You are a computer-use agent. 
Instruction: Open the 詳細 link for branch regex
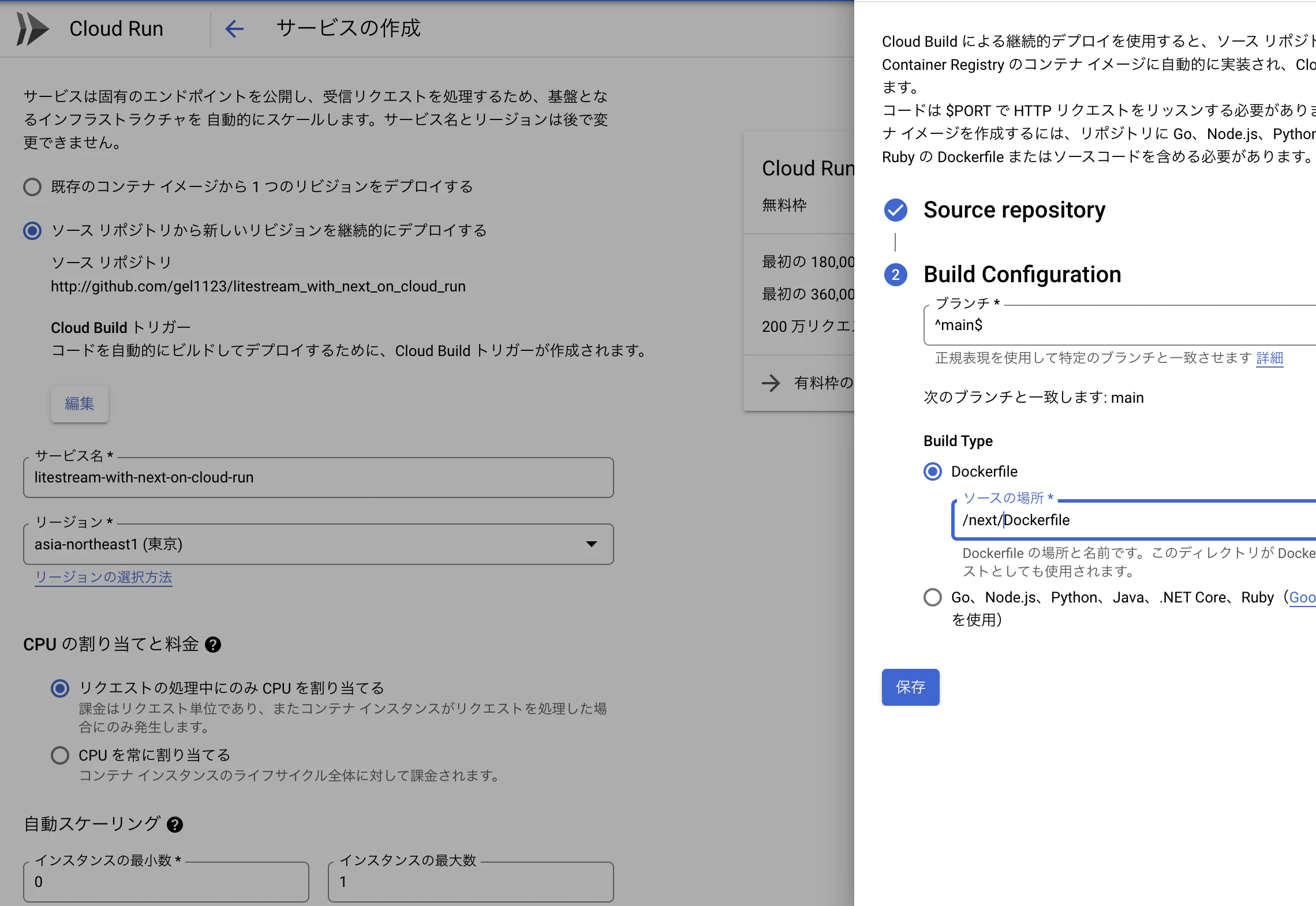tap(1269, 358)
